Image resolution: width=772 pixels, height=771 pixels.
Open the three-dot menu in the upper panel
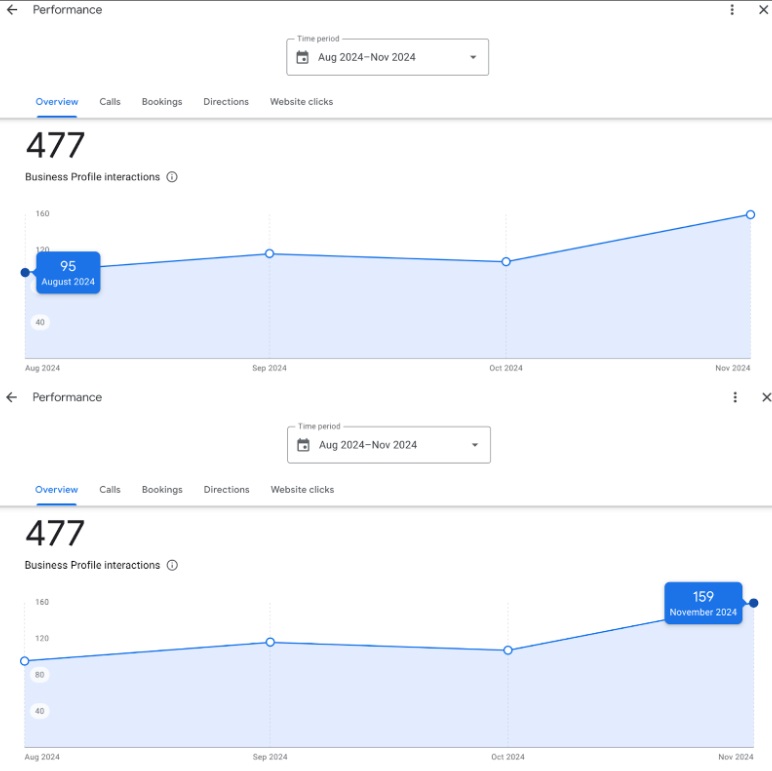pyautogui.click(x=732, y=10)
